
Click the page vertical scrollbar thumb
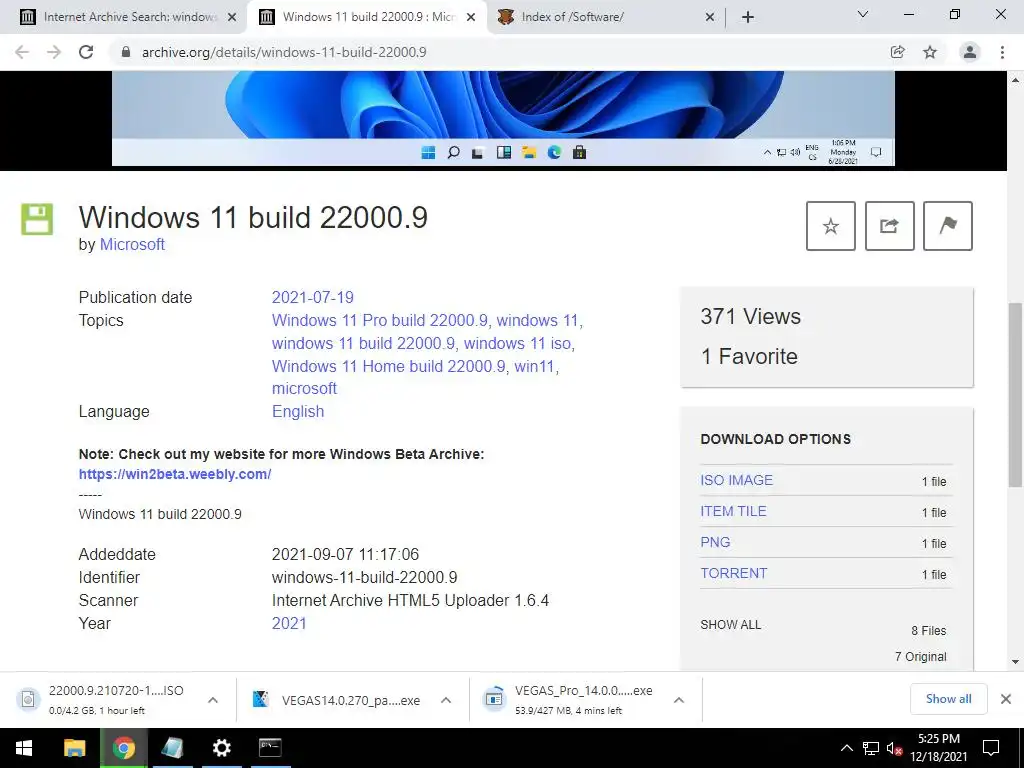(1015, 394)
